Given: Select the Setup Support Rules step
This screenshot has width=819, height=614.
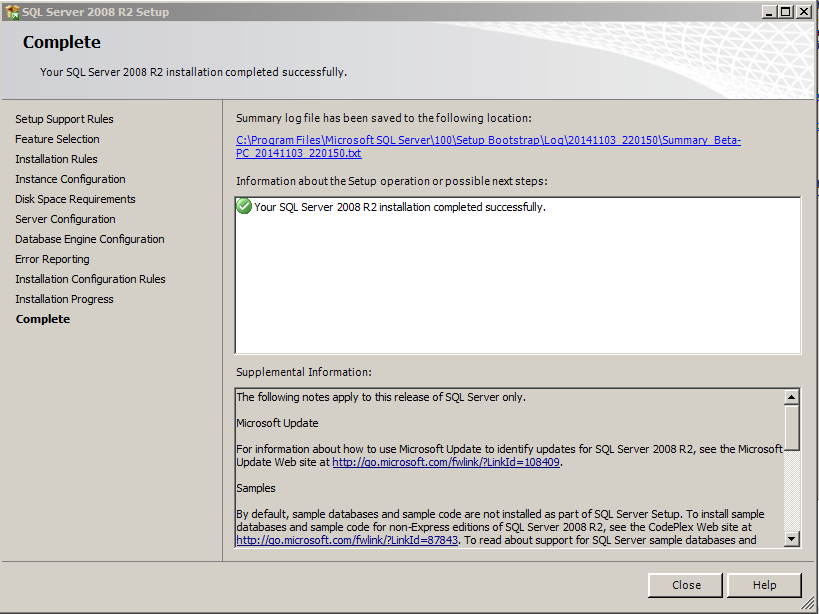Looking at the screenshot, I should coord(64,119).
